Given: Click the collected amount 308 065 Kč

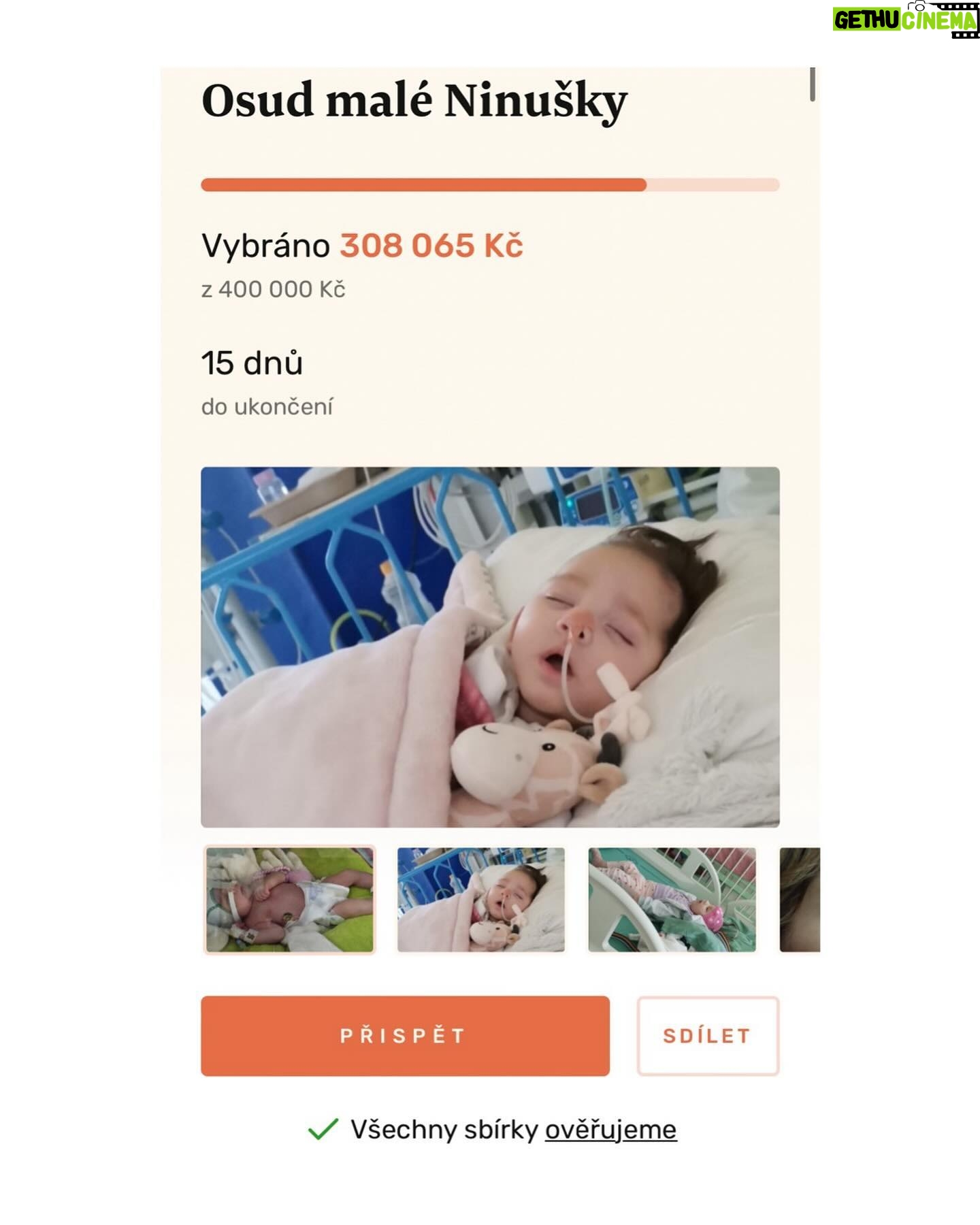Looking at the screenshot, I should pyautogui.click(x=431, y=246).
